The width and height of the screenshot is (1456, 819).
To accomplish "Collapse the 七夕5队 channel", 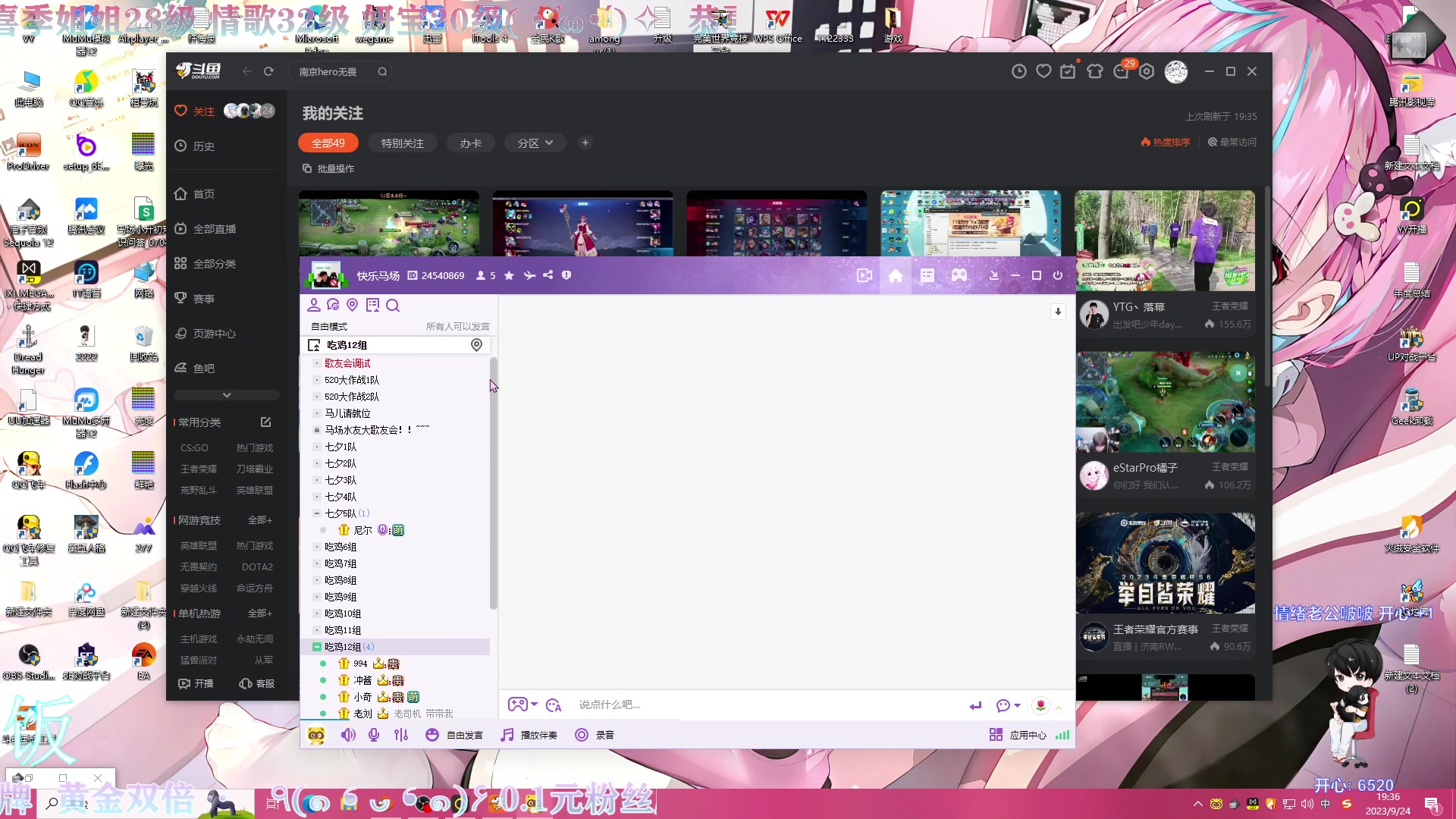I will tap(317, 513).
